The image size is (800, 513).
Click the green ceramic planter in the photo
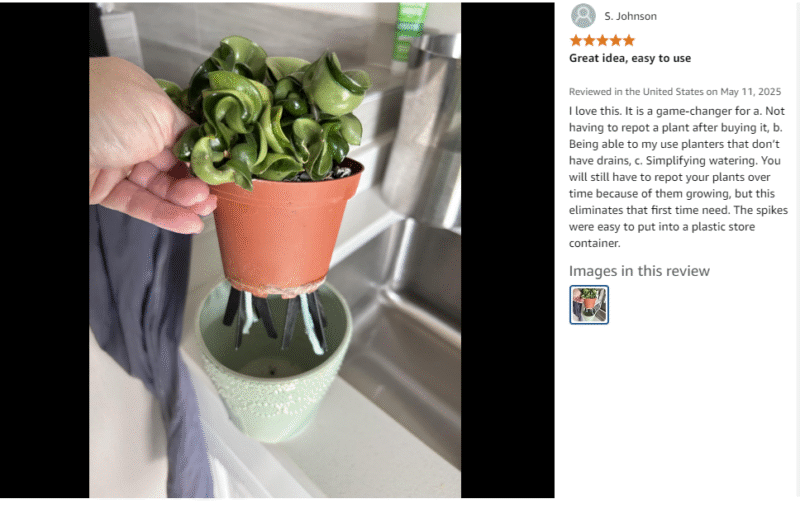(x=273, y=370)
